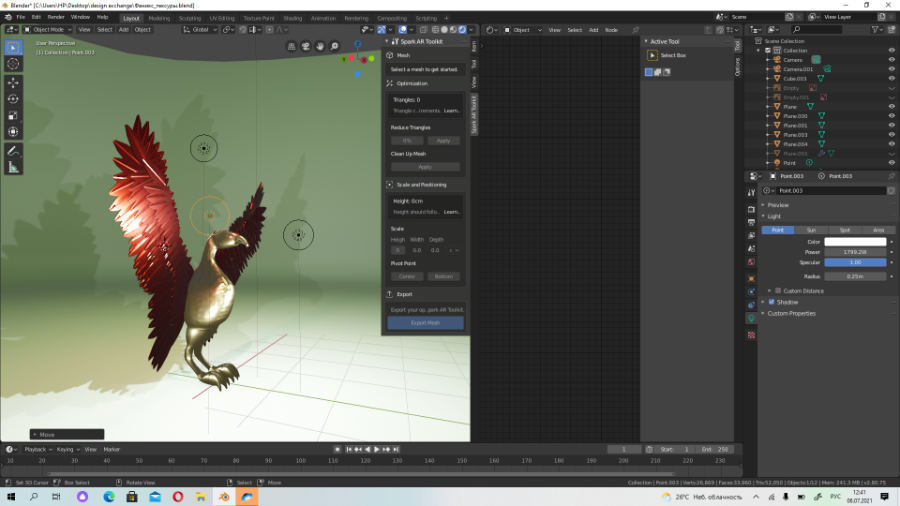Switch to the Modeling workspace tab
The height and width of the screenshot is (506, 900).
tap(159, 18)
